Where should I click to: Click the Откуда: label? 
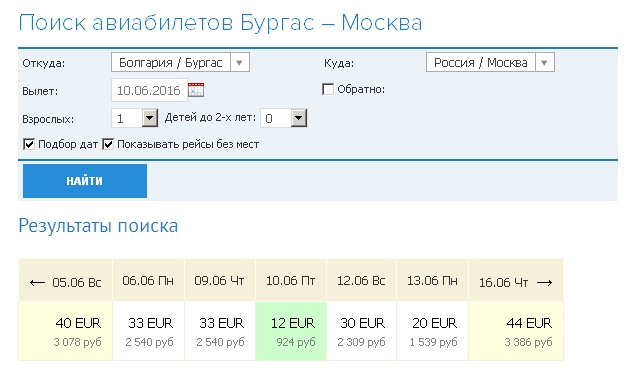click(44, 63)
